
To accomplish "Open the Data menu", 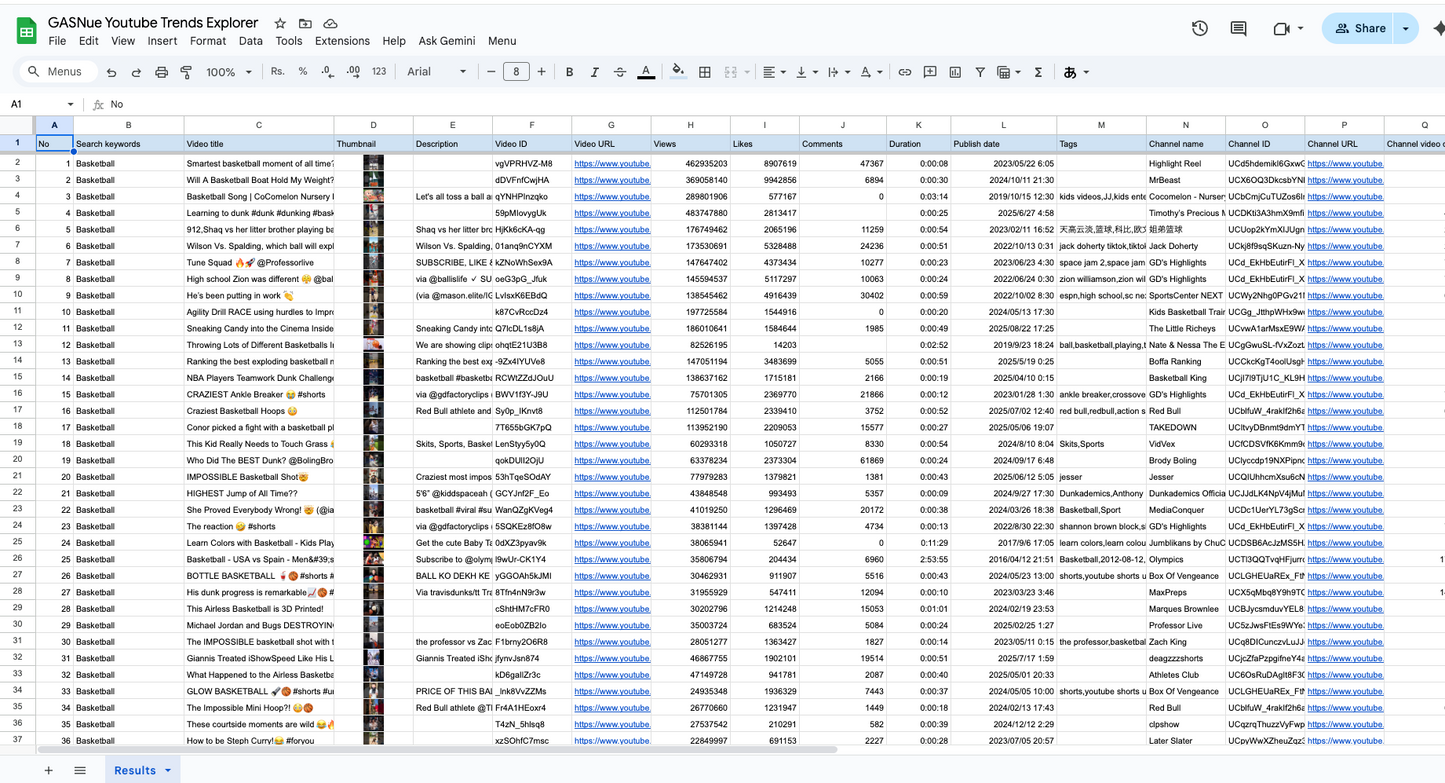I will (251, 41).
